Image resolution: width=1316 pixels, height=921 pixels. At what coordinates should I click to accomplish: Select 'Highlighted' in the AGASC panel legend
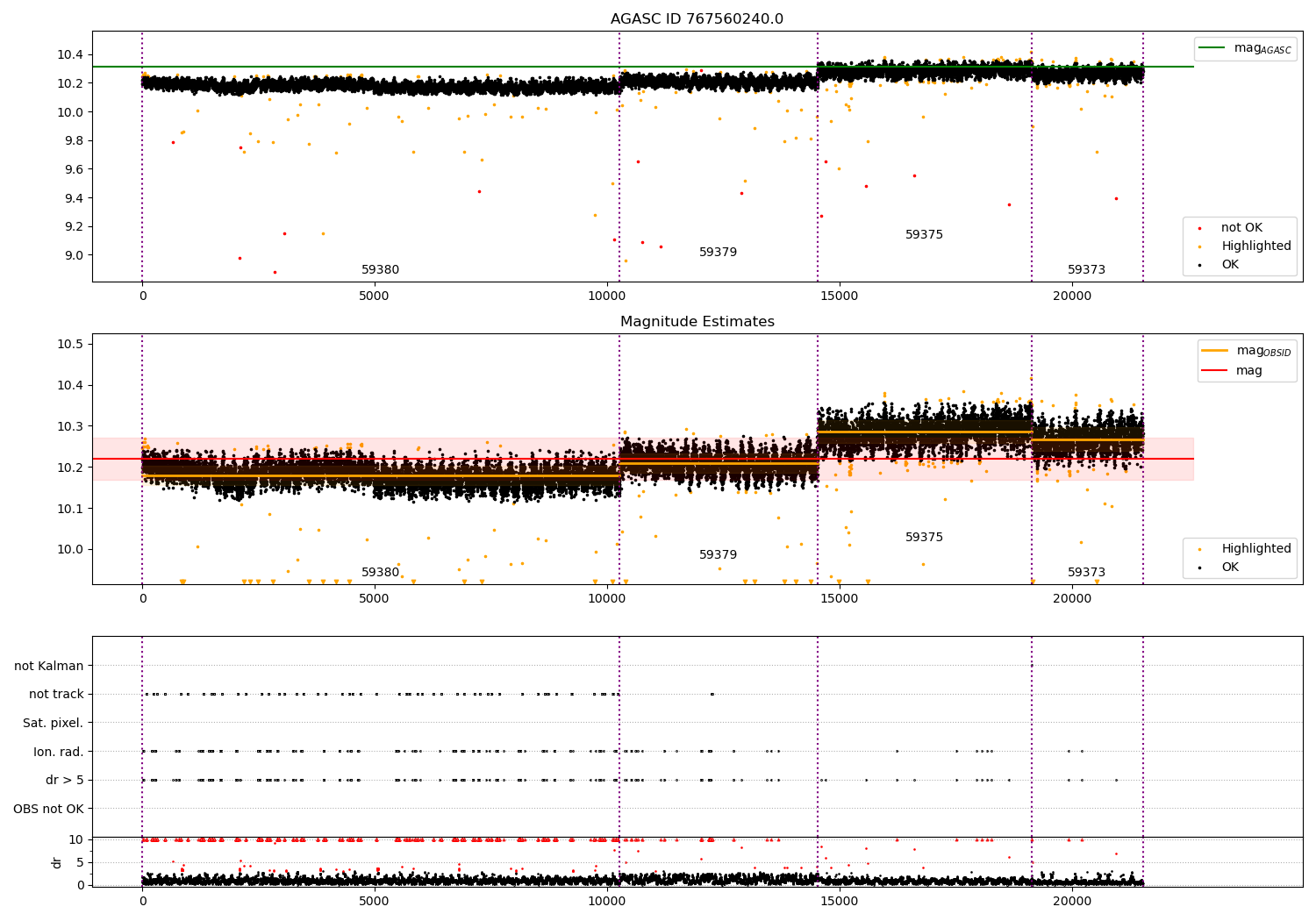[1256, 246]
